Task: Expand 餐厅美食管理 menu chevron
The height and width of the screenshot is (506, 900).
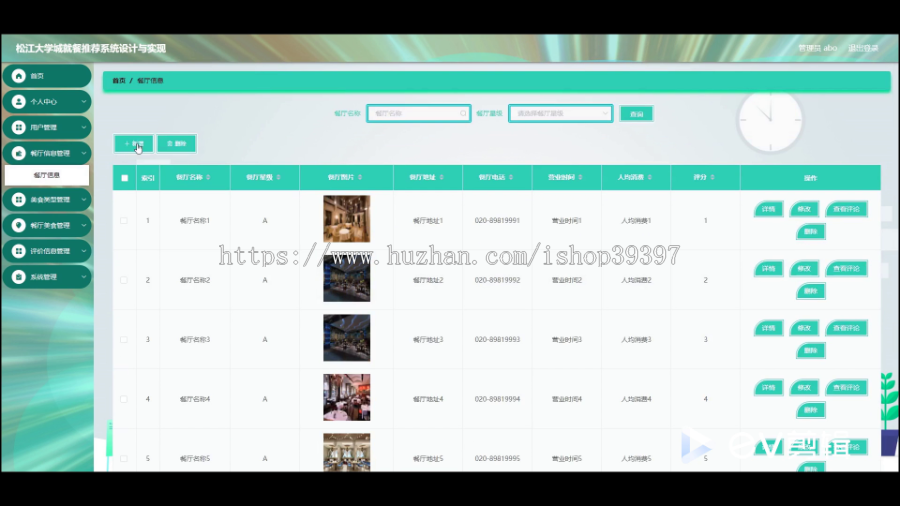Action: (84, 225)
